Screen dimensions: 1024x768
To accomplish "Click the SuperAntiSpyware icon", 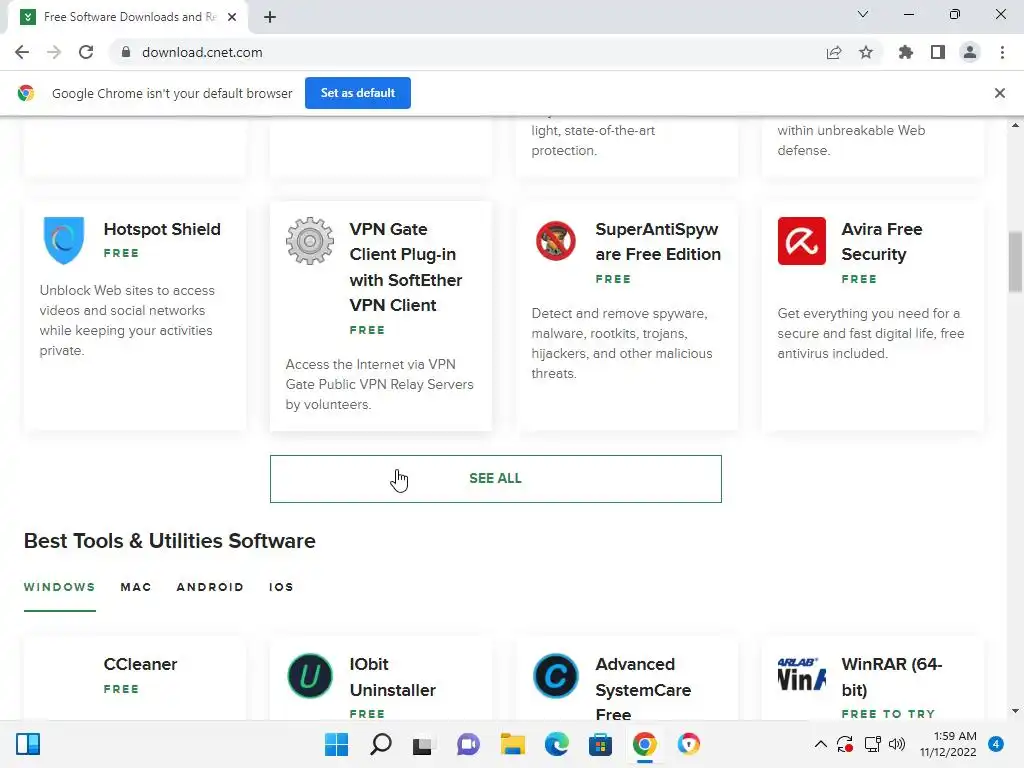I will pyautogui.click(x=556, y=241).
